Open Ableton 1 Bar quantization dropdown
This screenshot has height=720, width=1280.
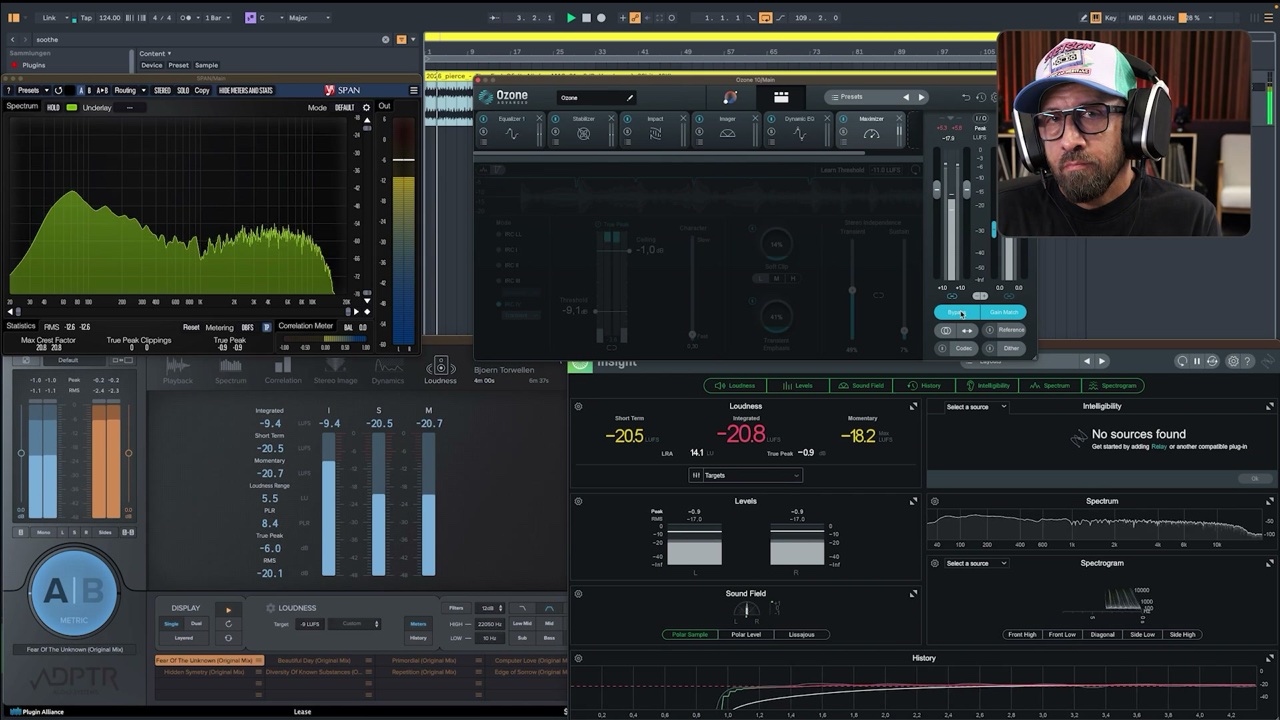click(217, 18)
